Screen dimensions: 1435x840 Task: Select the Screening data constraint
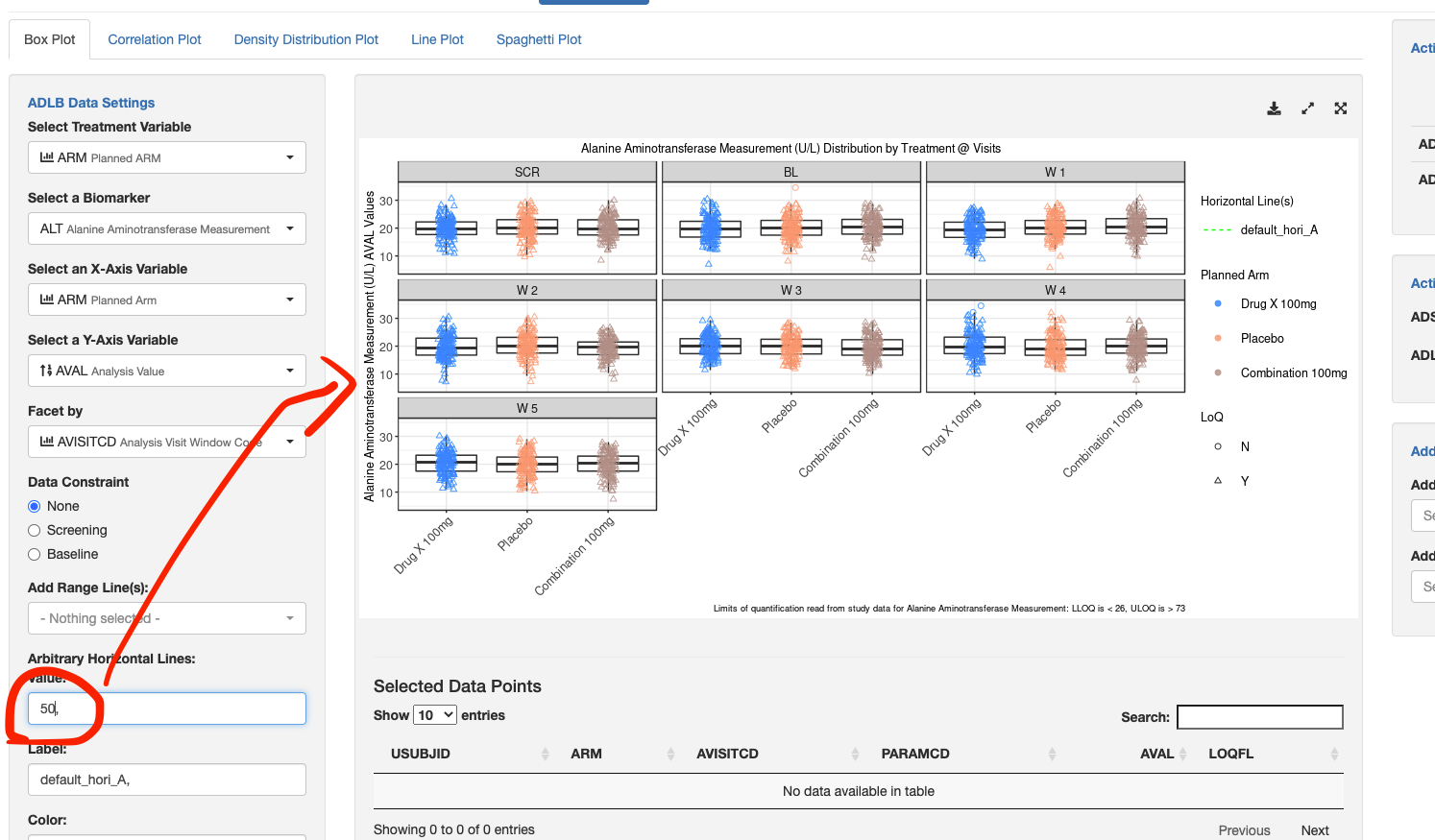[32, 530]
